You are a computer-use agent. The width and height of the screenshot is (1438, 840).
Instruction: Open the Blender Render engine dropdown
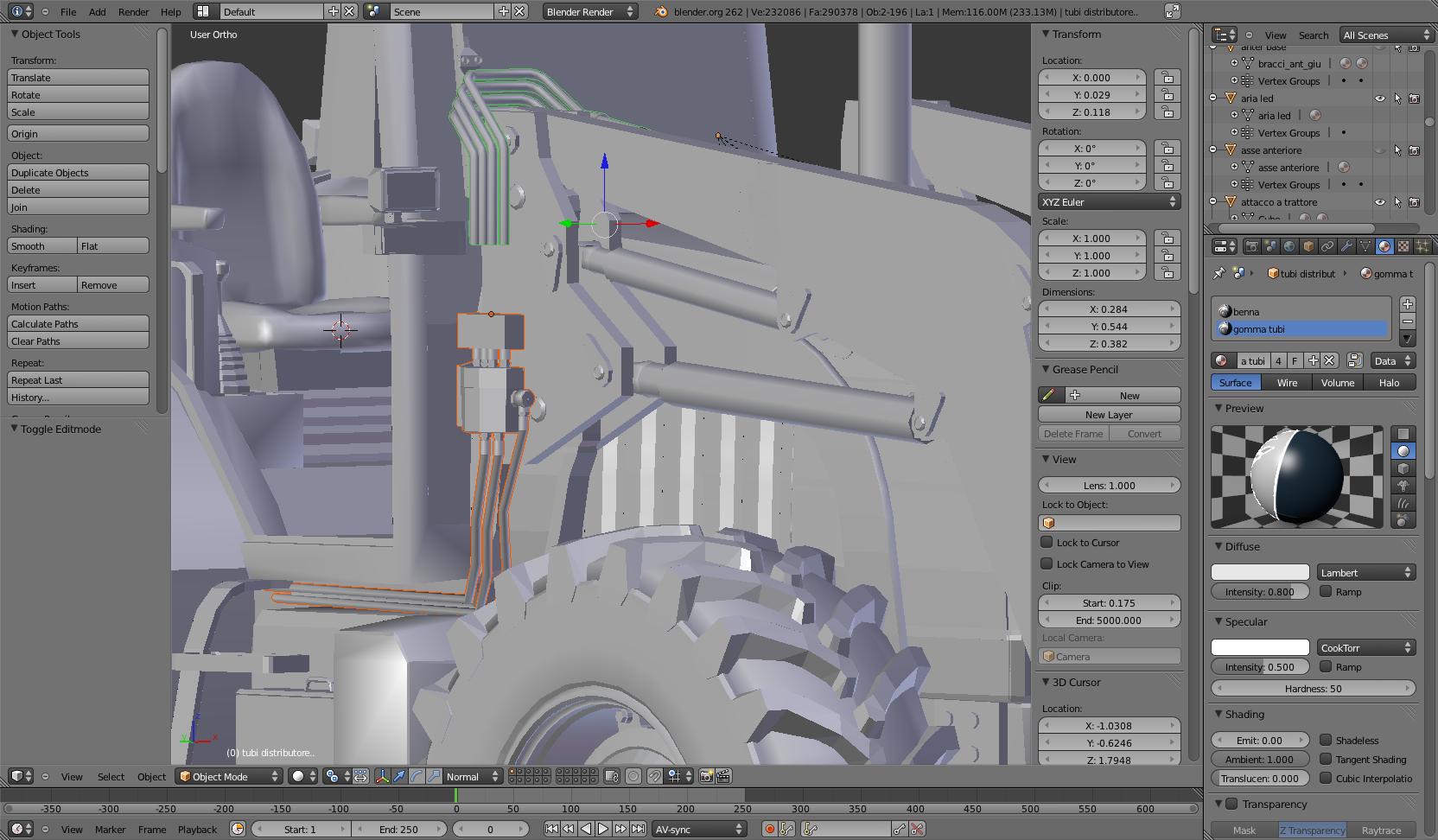(x=590, y=11)
